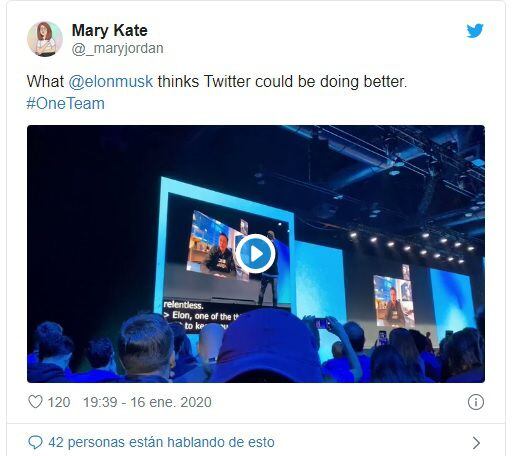Click the right chevron arrow beside conversation count

pos(476,443)
